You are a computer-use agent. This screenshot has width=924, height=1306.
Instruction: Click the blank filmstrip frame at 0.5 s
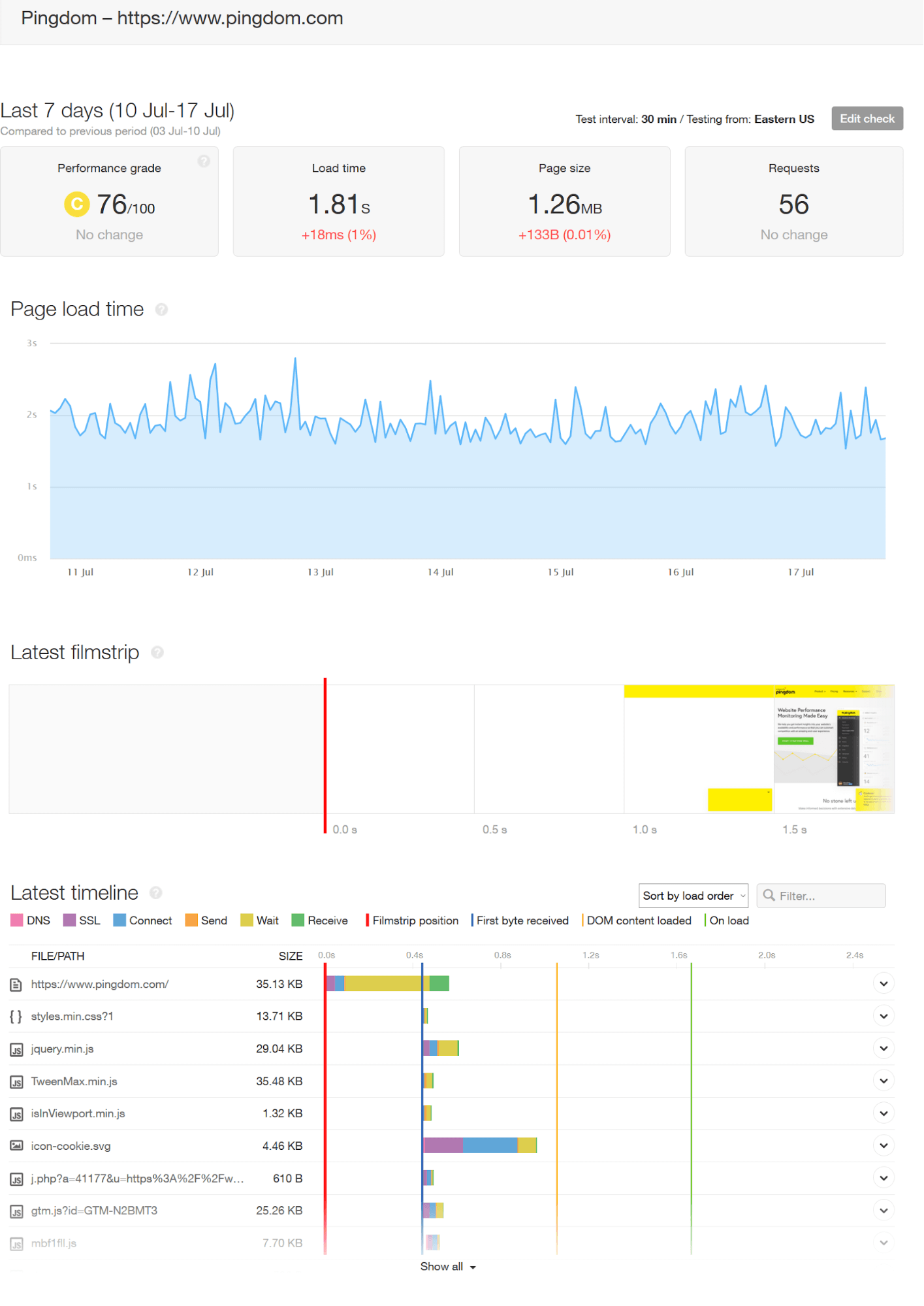(549, 749)
